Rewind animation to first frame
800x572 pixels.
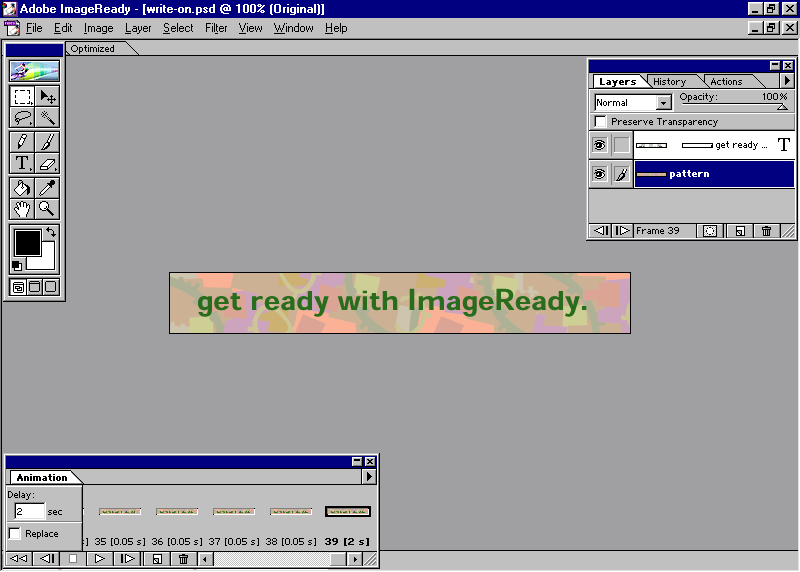(19, 559)
